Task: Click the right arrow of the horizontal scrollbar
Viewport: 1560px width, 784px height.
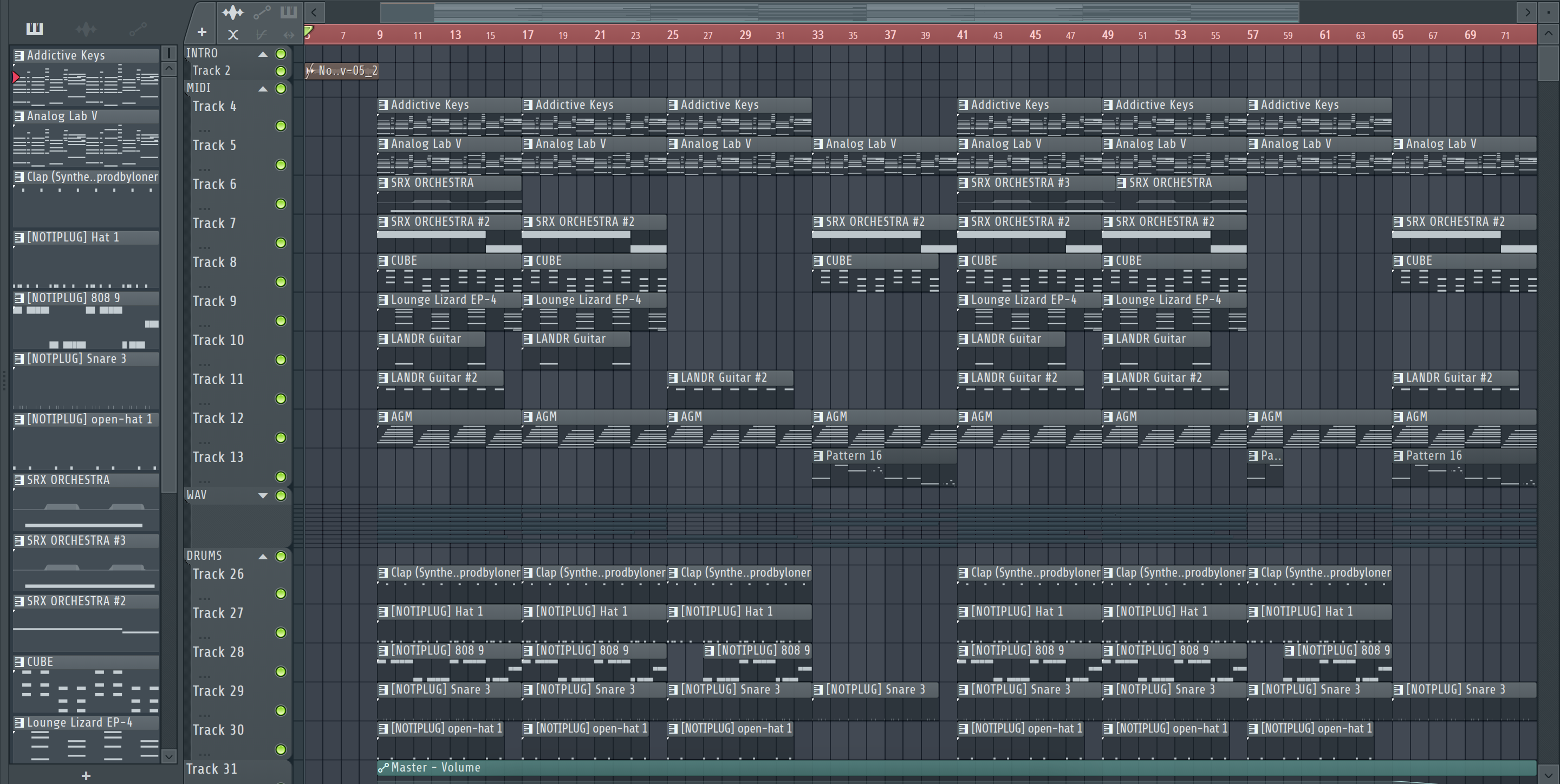Action: [x=1527, y=11]
